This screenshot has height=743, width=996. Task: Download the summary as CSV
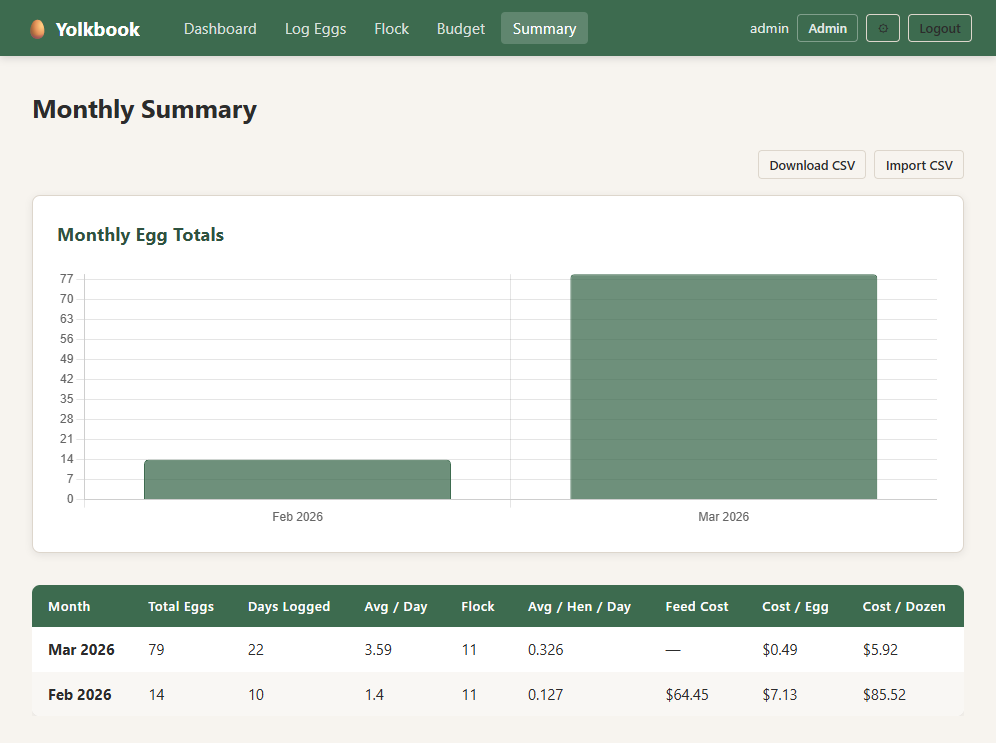tap(811, 165)
